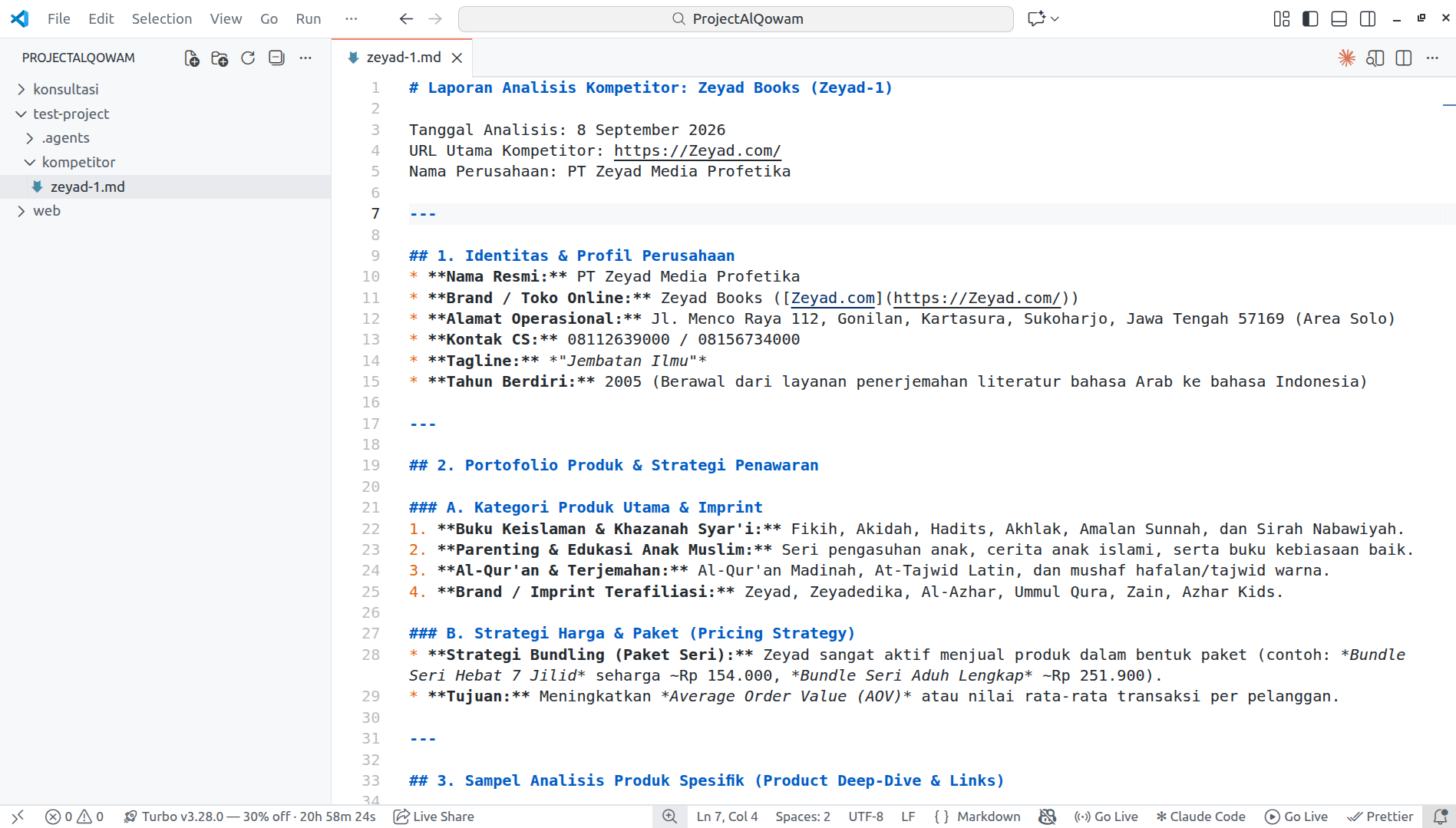Viewport: 1456px width, 828px height.
Task: Open the Selection menu
Action: coord(162,19)
